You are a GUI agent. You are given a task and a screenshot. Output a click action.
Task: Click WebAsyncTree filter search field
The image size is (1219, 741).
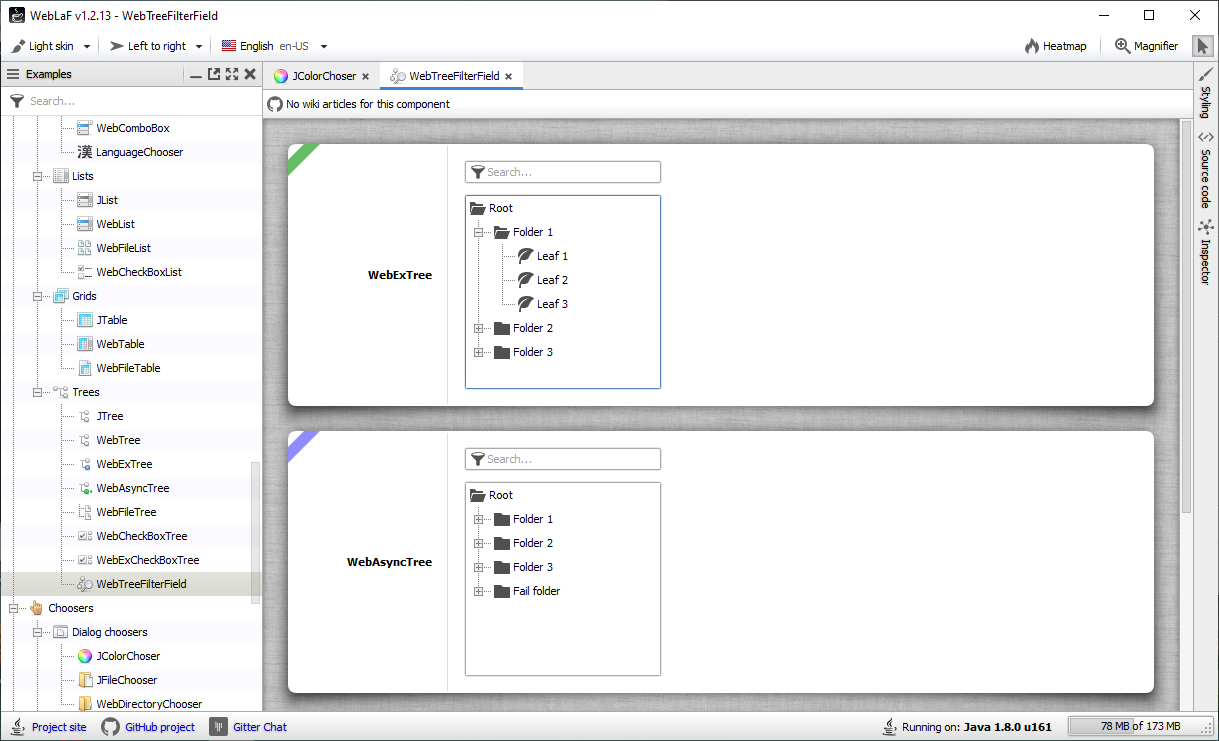pos(563,459)
